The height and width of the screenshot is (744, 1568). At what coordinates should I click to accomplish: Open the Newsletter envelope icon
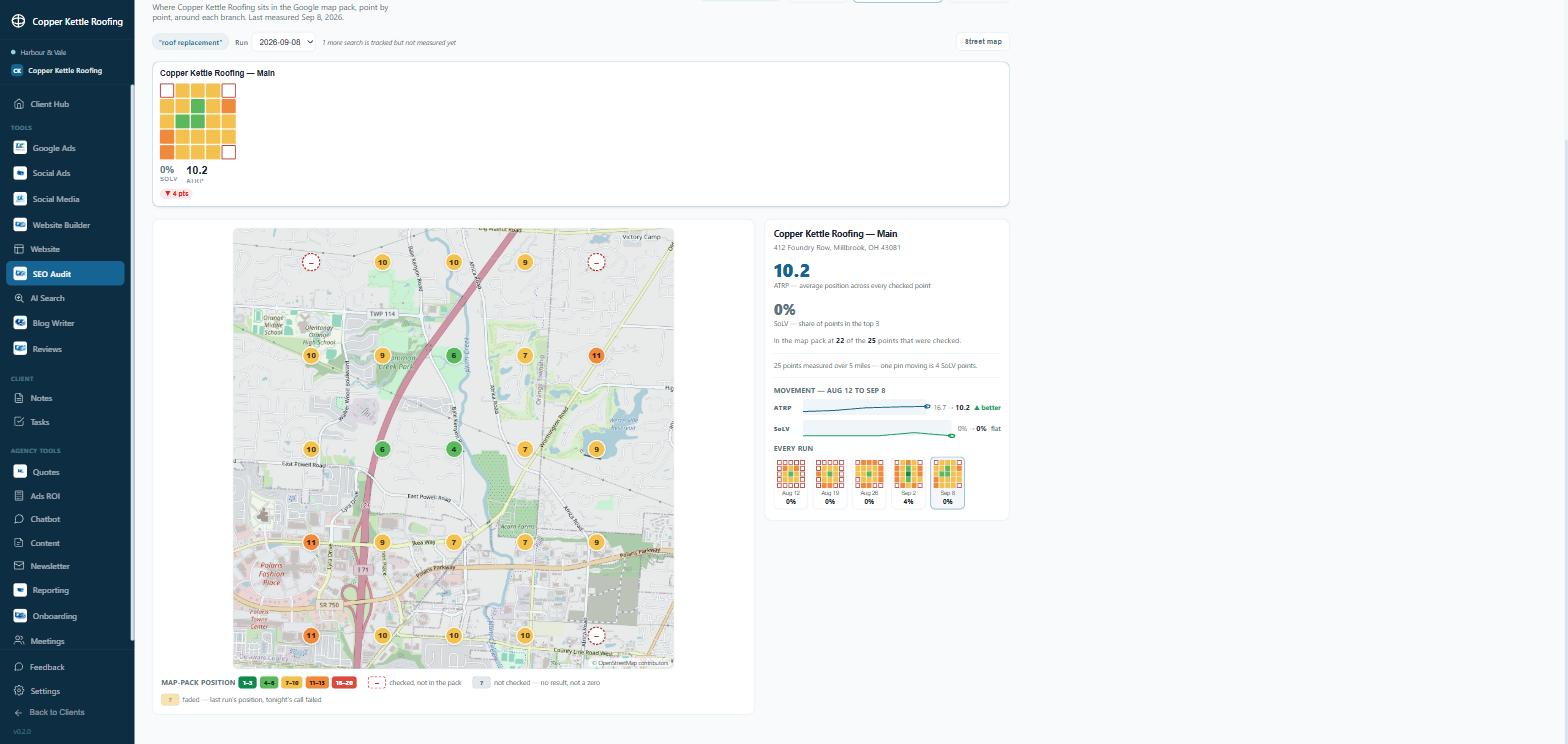click(19, 566)
